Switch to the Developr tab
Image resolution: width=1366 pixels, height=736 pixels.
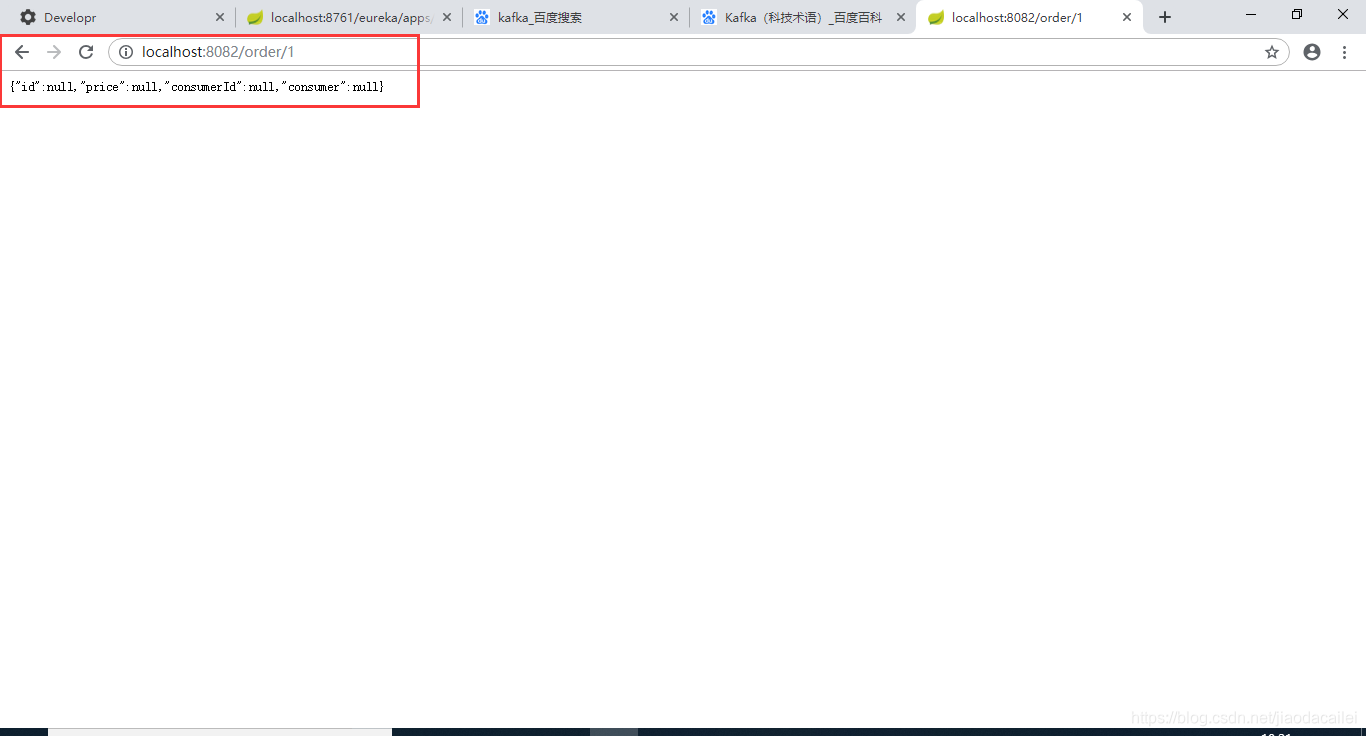(x=122, y=17)
